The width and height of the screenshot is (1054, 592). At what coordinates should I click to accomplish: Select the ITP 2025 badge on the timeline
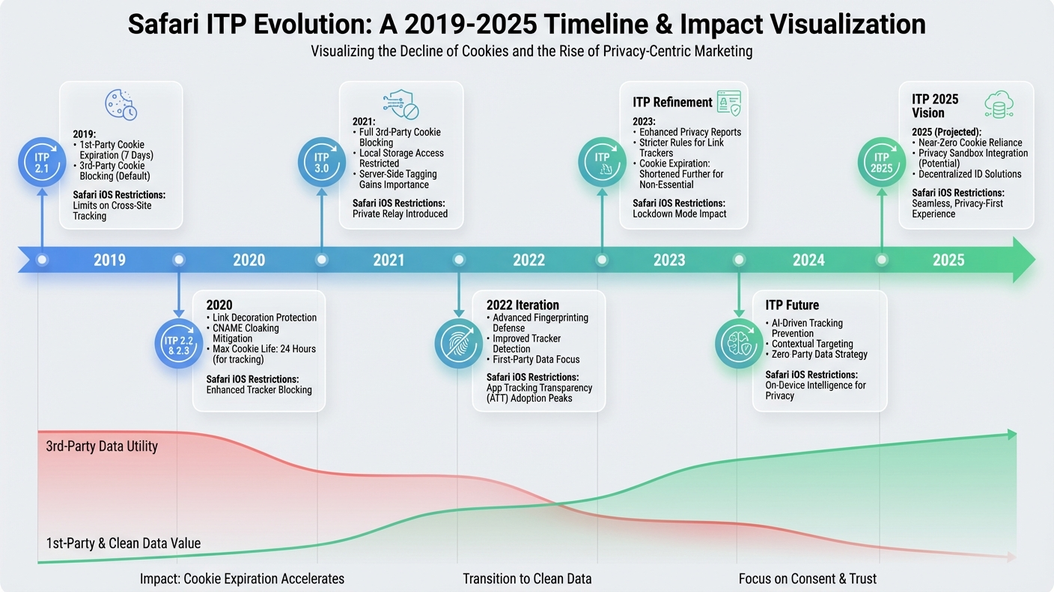[881, 162]
